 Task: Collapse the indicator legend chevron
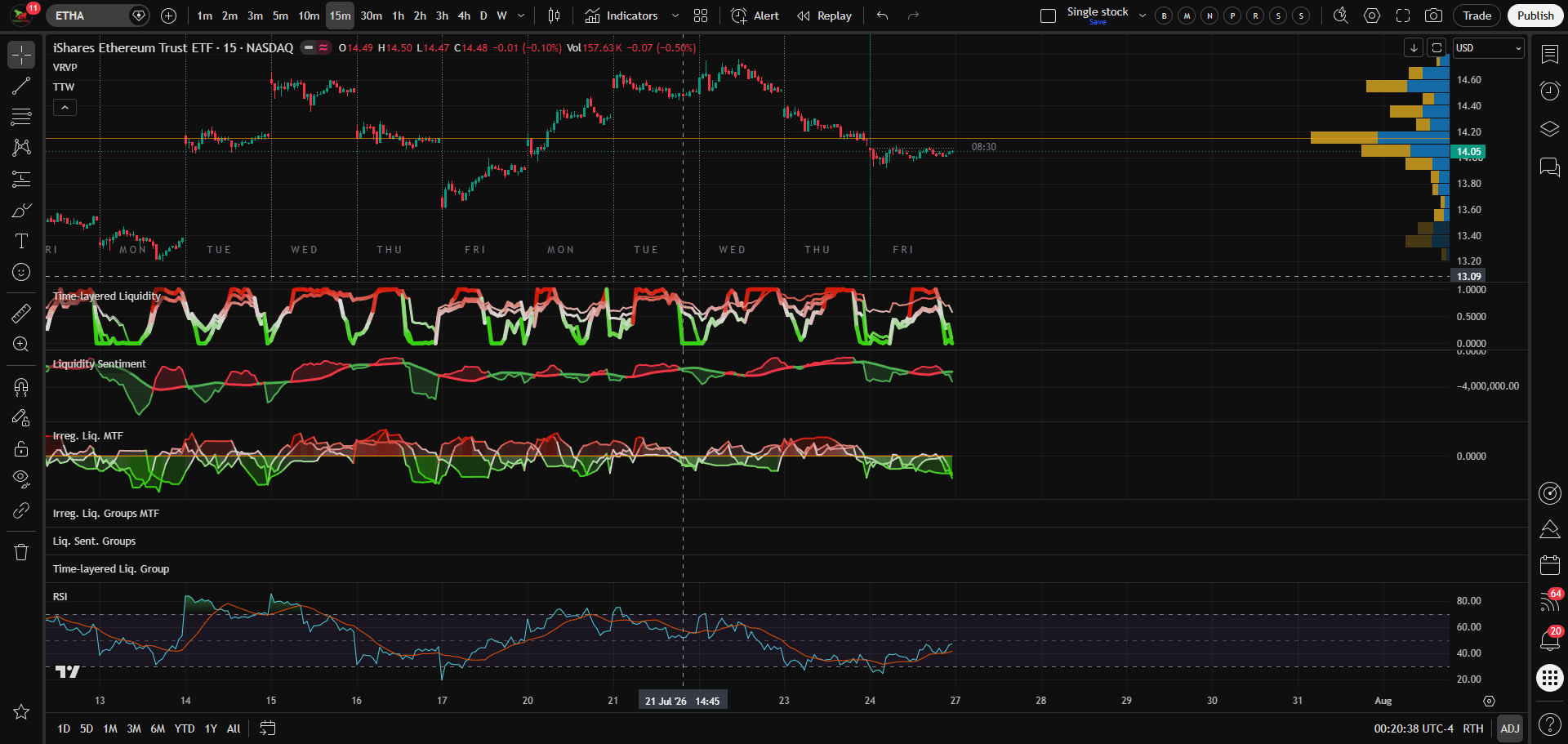(x=65, y=107)
